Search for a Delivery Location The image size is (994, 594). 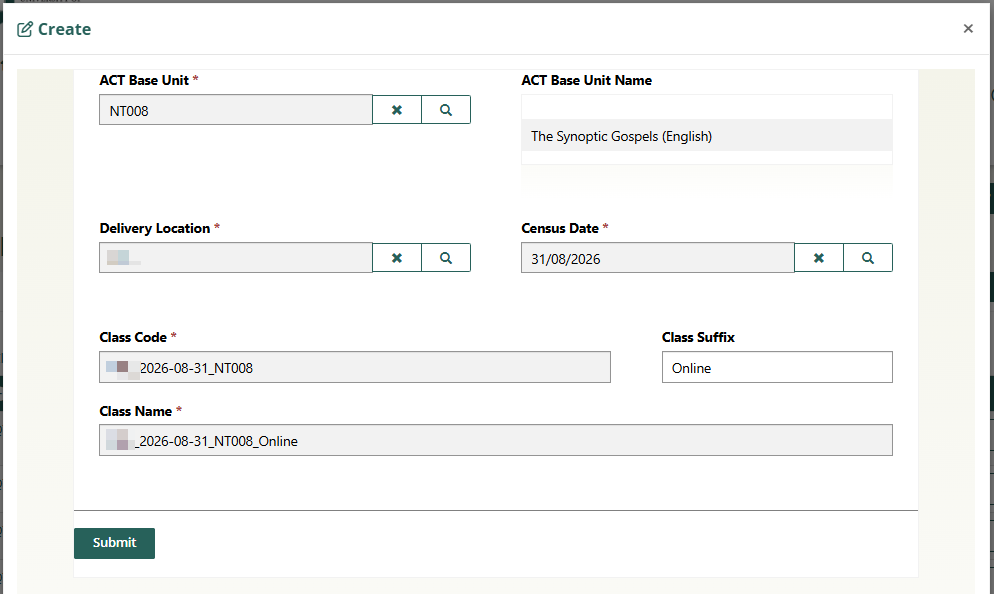(x=446, y=258)
